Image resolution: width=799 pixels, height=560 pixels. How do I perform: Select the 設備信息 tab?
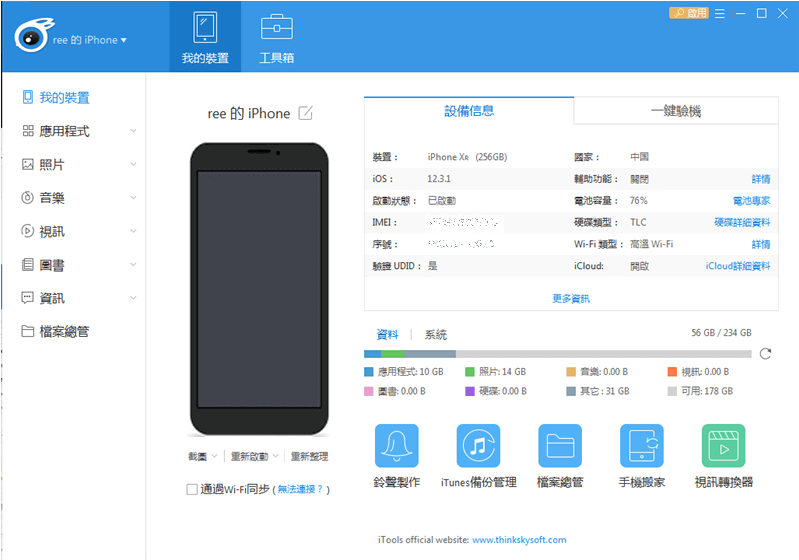click(469, 111)
